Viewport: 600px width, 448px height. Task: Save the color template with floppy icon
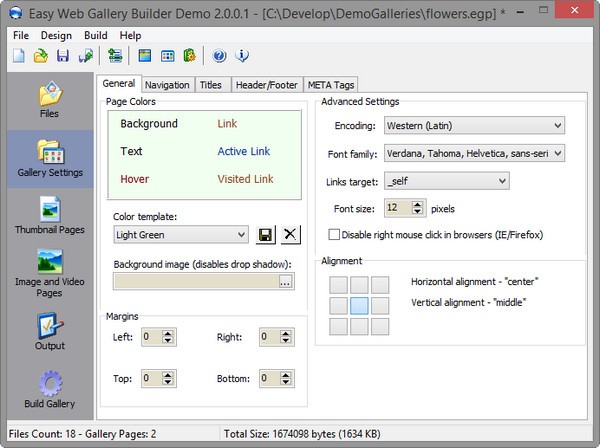click(267, 234)
